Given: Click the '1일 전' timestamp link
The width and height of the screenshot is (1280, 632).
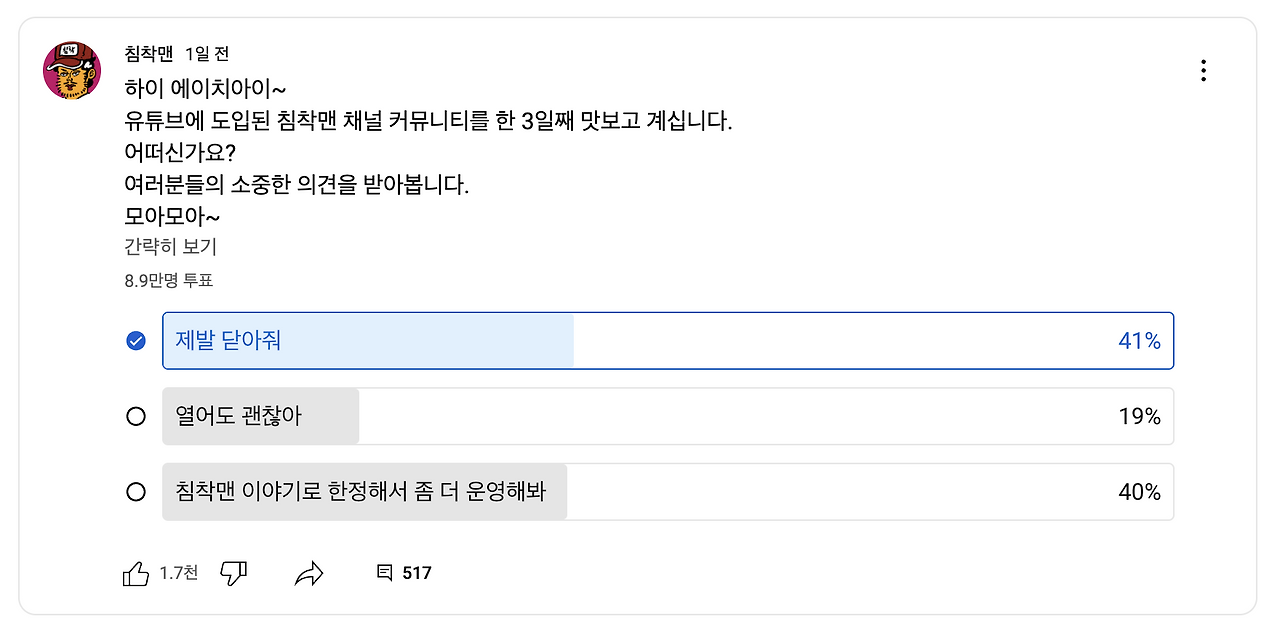Looking at the screenshot, I should (x=207, y=53).
